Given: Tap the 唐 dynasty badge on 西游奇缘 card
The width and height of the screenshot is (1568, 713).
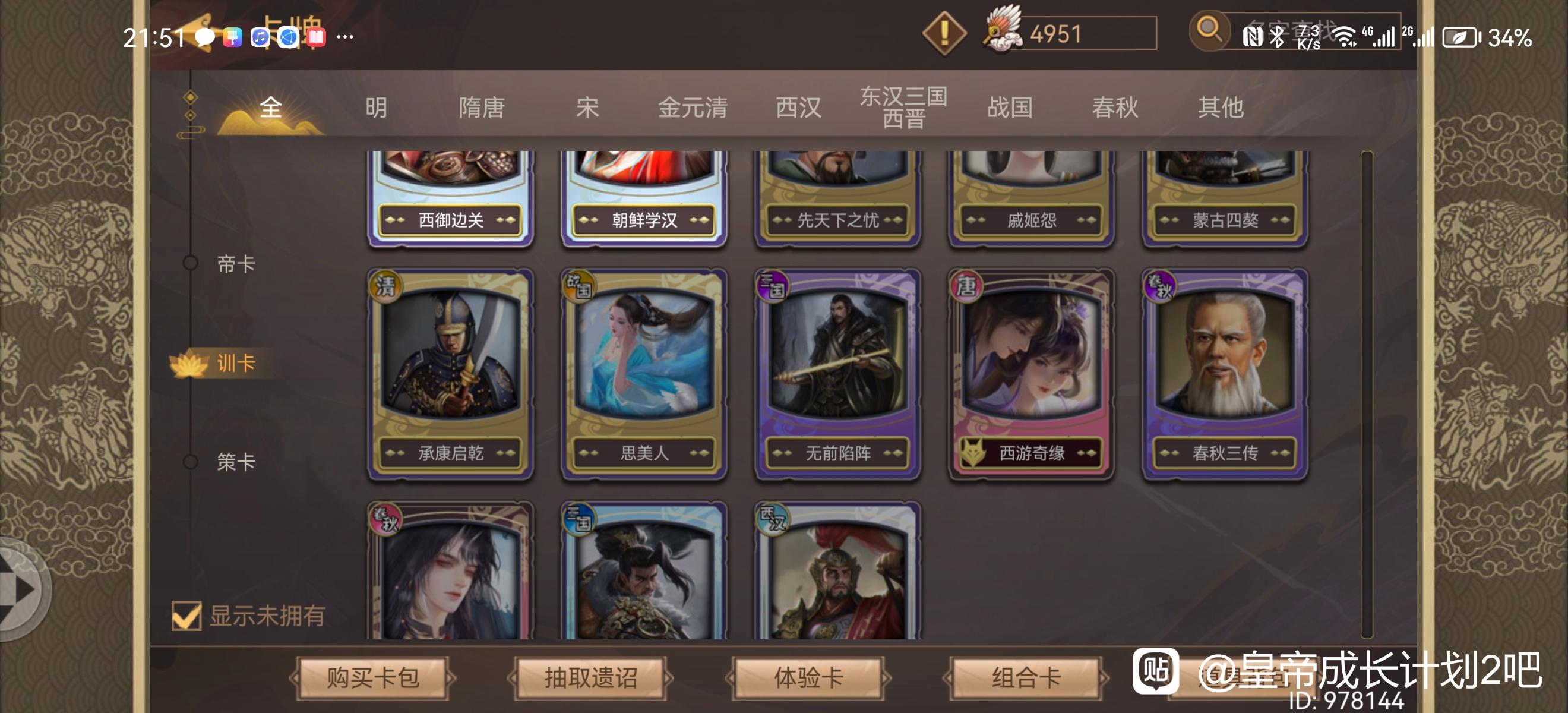Looking at the screenshot, I should tap(966, 286).
